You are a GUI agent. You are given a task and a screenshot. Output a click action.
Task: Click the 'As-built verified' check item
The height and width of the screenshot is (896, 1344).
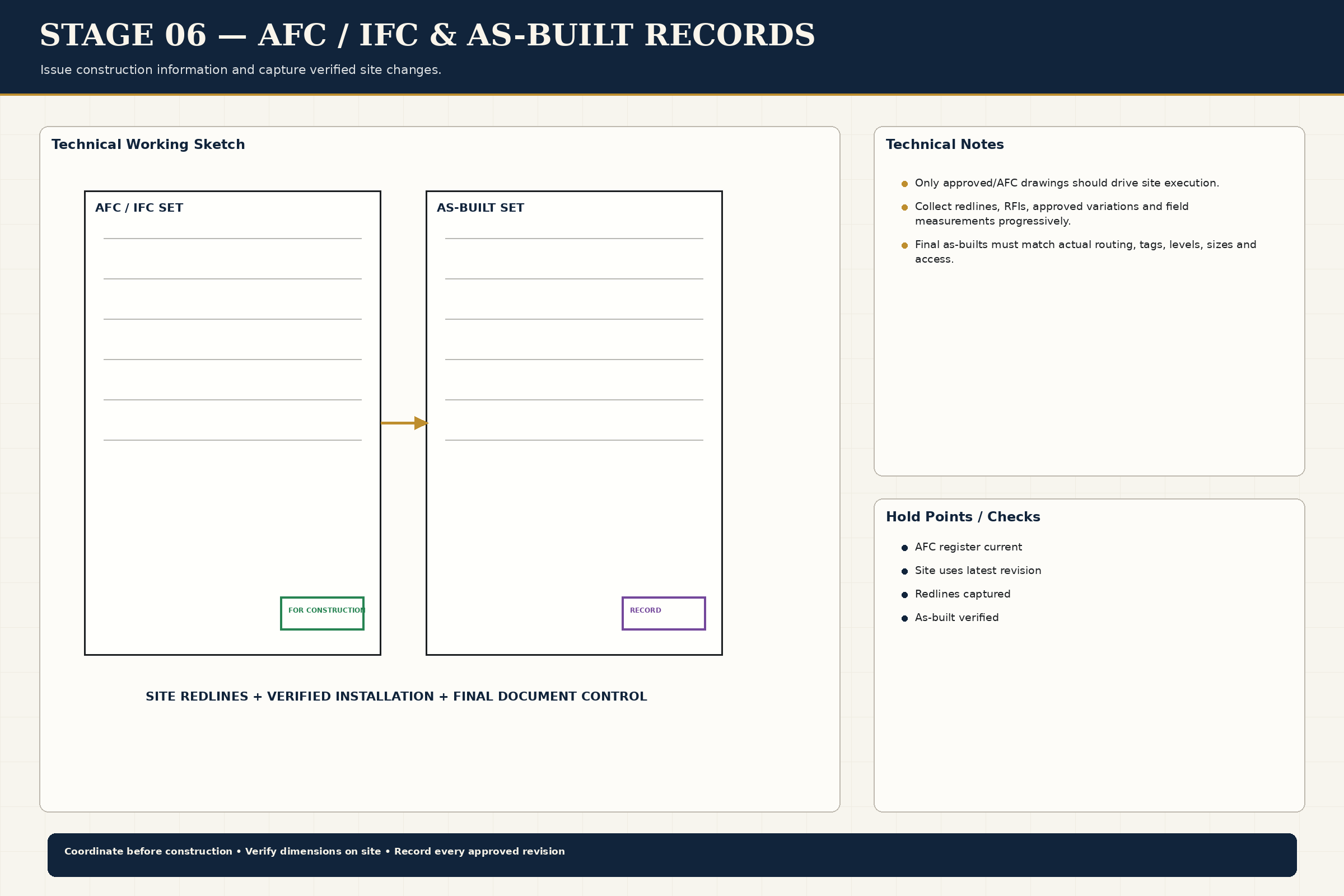956,617
